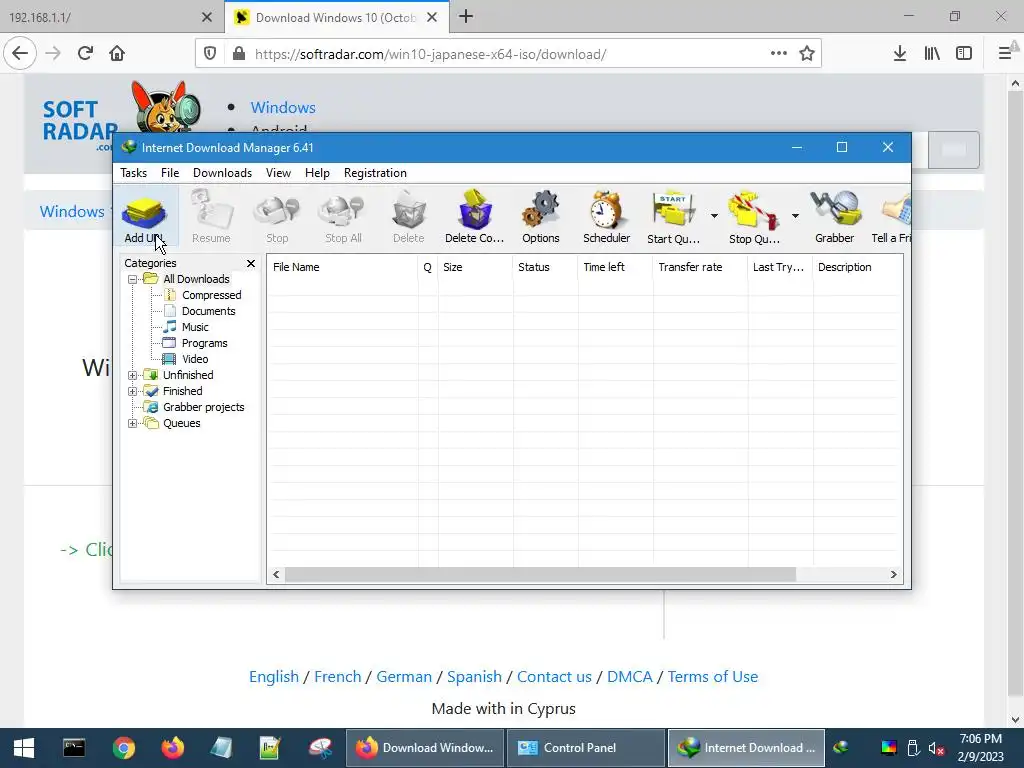Sort by Size column header
Screen dimensions: 1024x768
(475, 267)
